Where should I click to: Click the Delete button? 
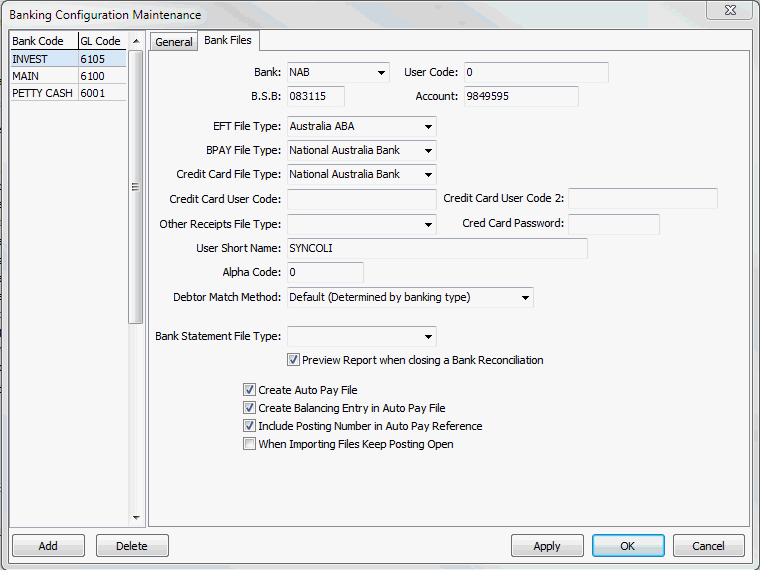tap(132, 546)
